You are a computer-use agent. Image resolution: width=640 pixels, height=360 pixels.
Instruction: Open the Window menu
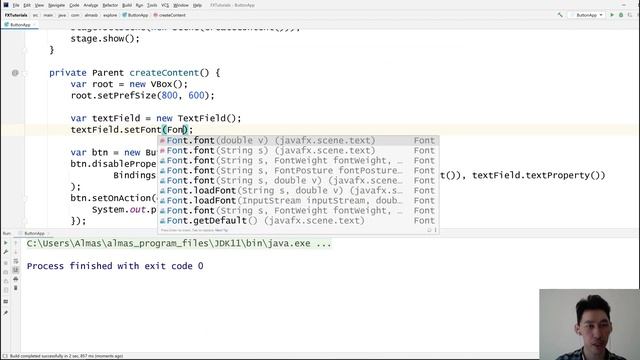[x=181, y=5]
